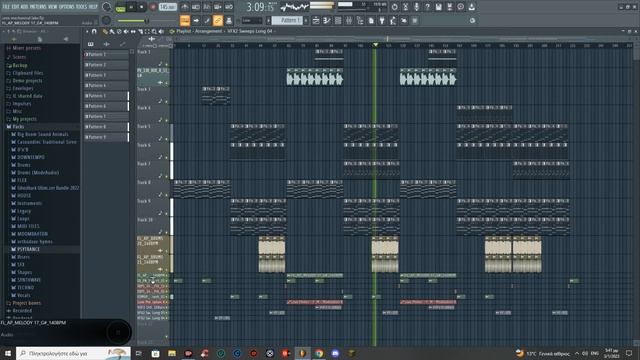Select the playlist Zoom magnifier tool
Image resolution: width=640 pixels, height=360 pixels.
coord(154,31)
